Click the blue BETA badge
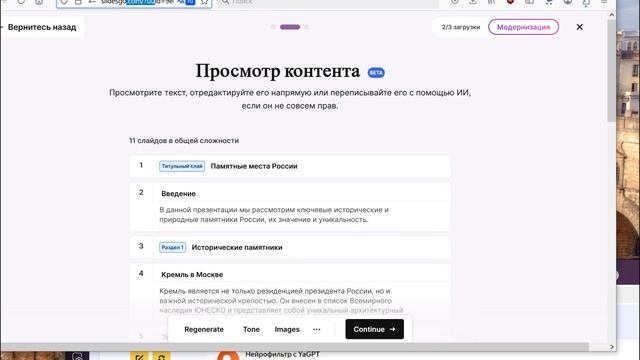The image size is (640, 360). (x=376, y=73)
